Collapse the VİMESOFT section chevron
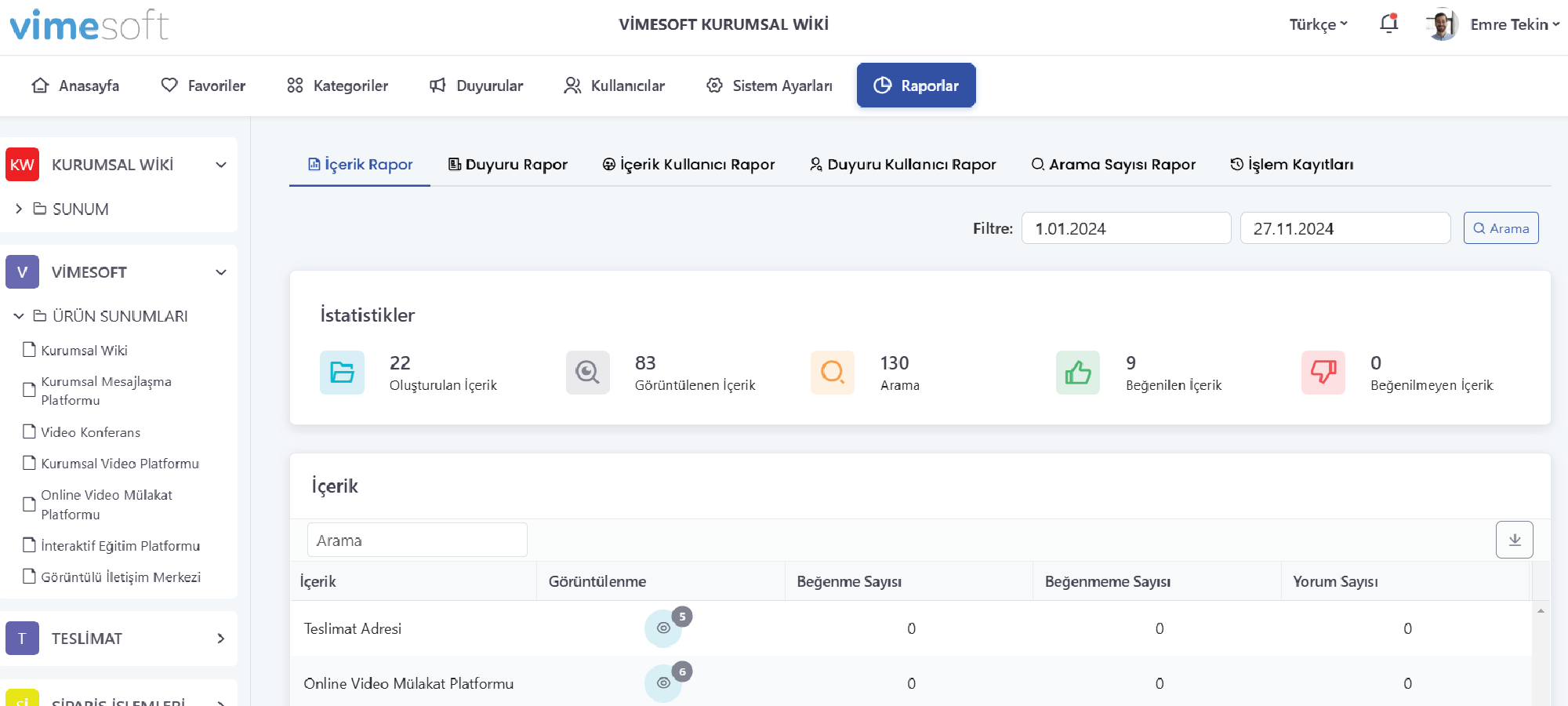The width and height of the screenshot is (1568, 706). [221, 272]
